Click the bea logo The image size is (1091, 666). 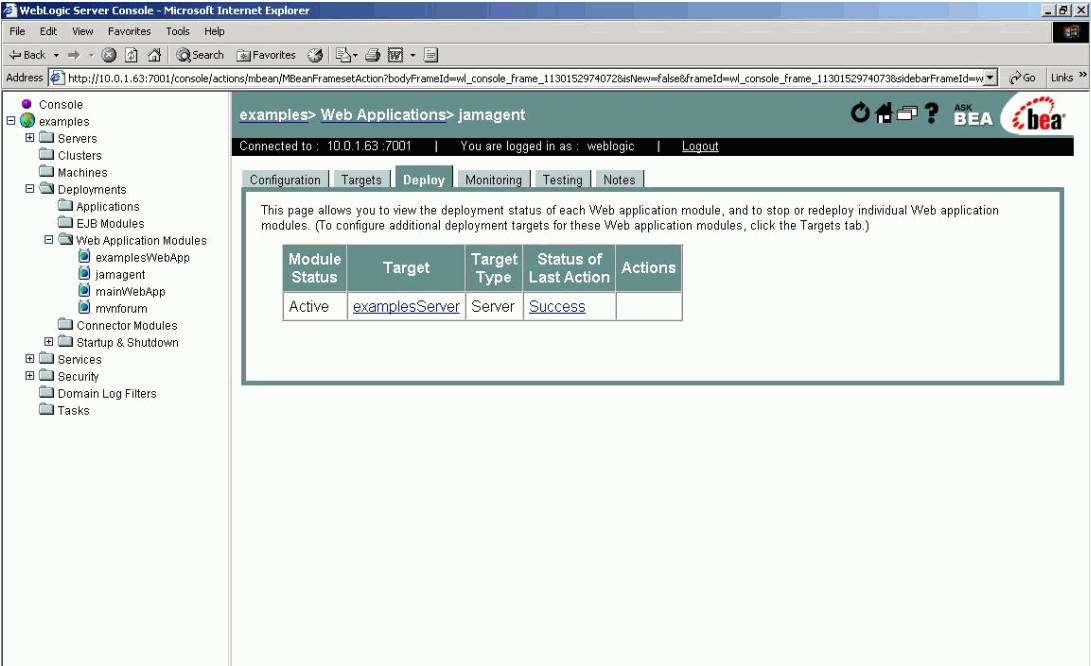coord(1039,114)
